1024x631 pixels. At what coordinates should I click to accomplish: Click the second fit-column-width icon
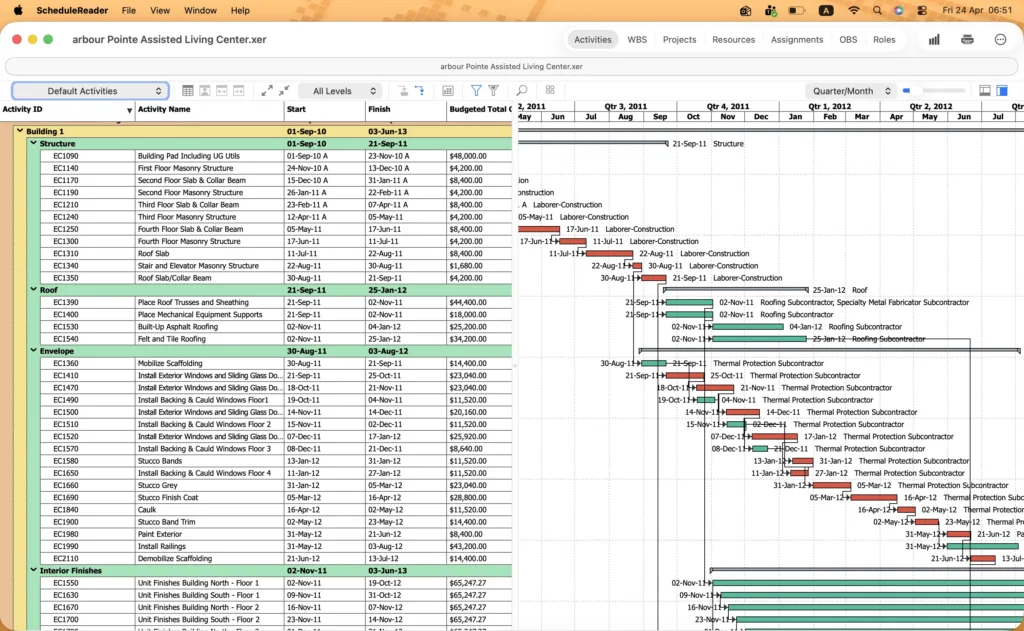pyautogui.click(x=239, y=91)
